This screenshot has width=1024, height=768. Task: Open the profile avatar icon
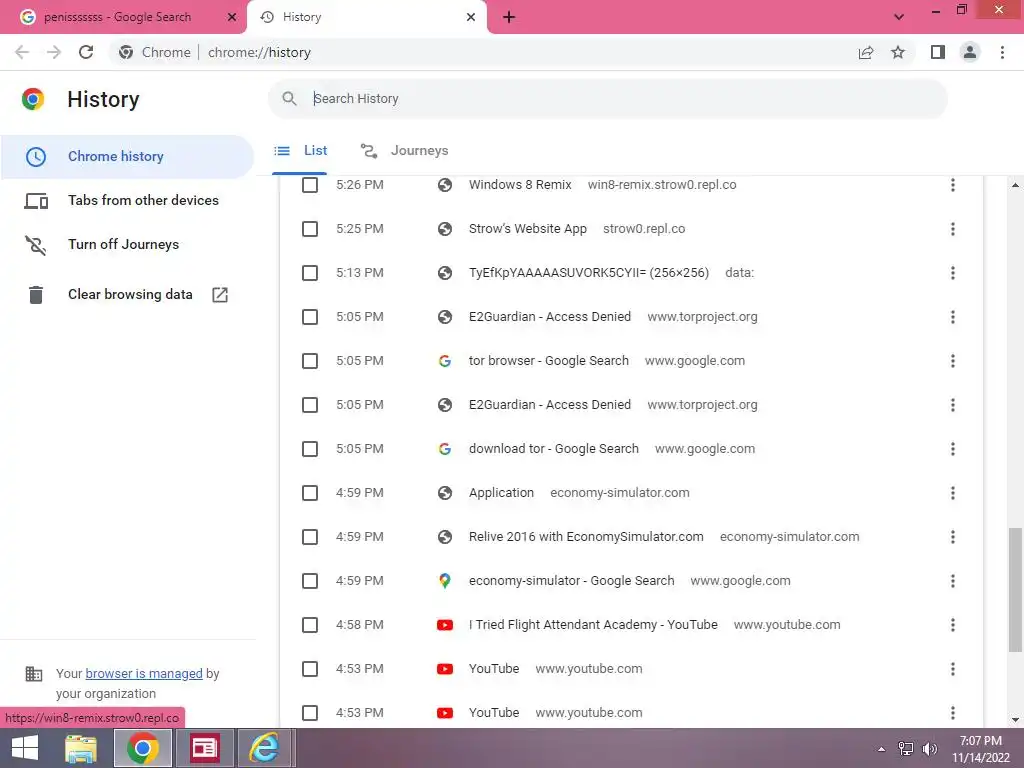[x=970, y=52]
